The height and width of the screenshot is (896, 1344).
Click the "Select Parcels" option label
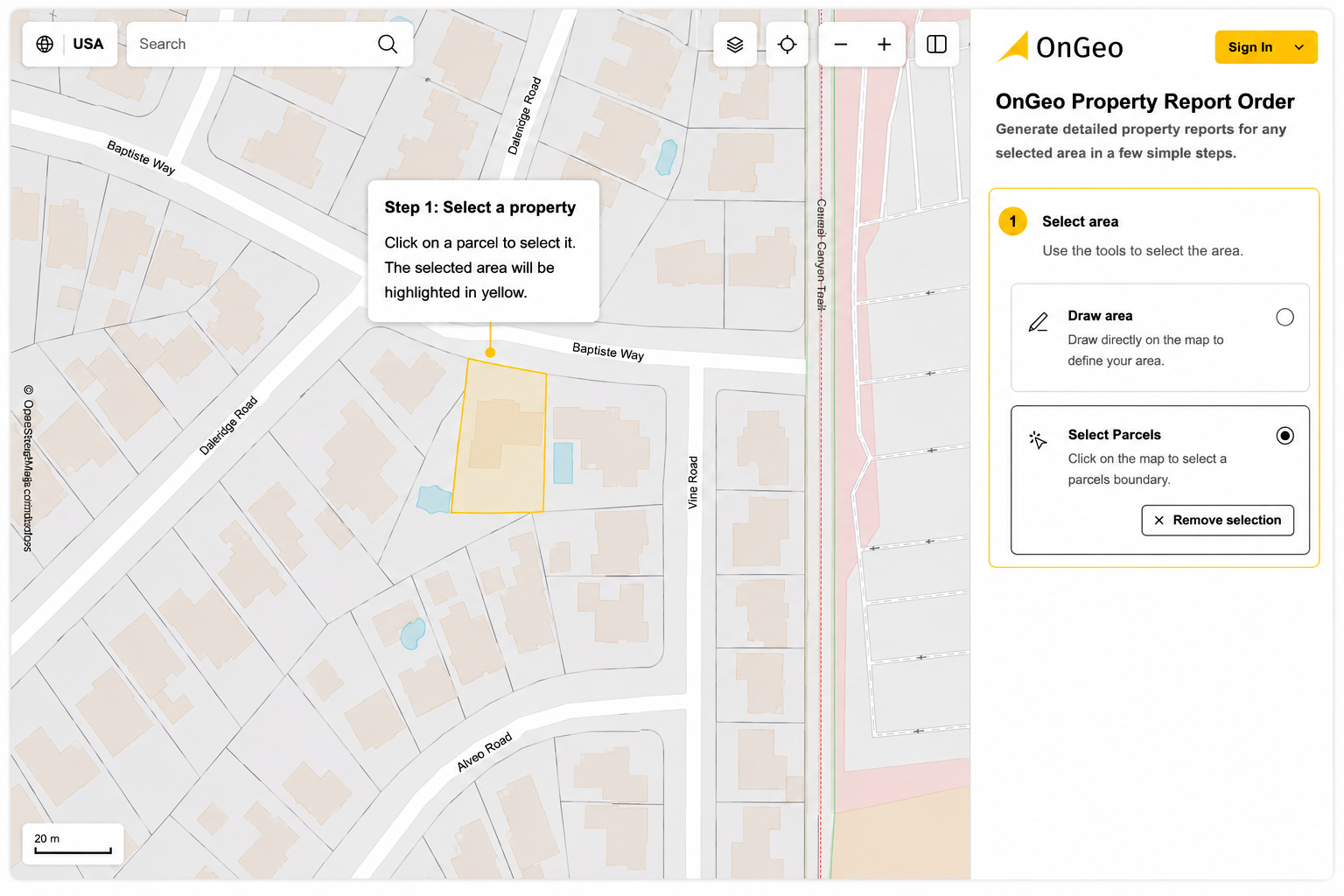coord(1114,435)
